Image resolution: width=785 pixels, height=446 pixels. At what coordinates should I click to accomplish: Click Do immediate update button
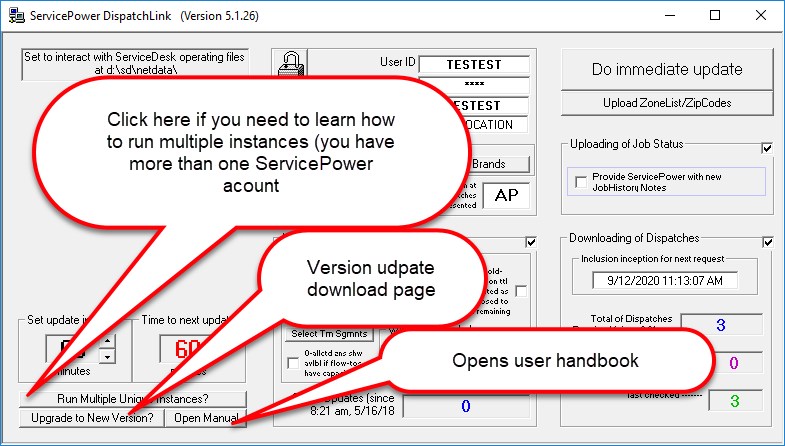click(x=667, y=69)
